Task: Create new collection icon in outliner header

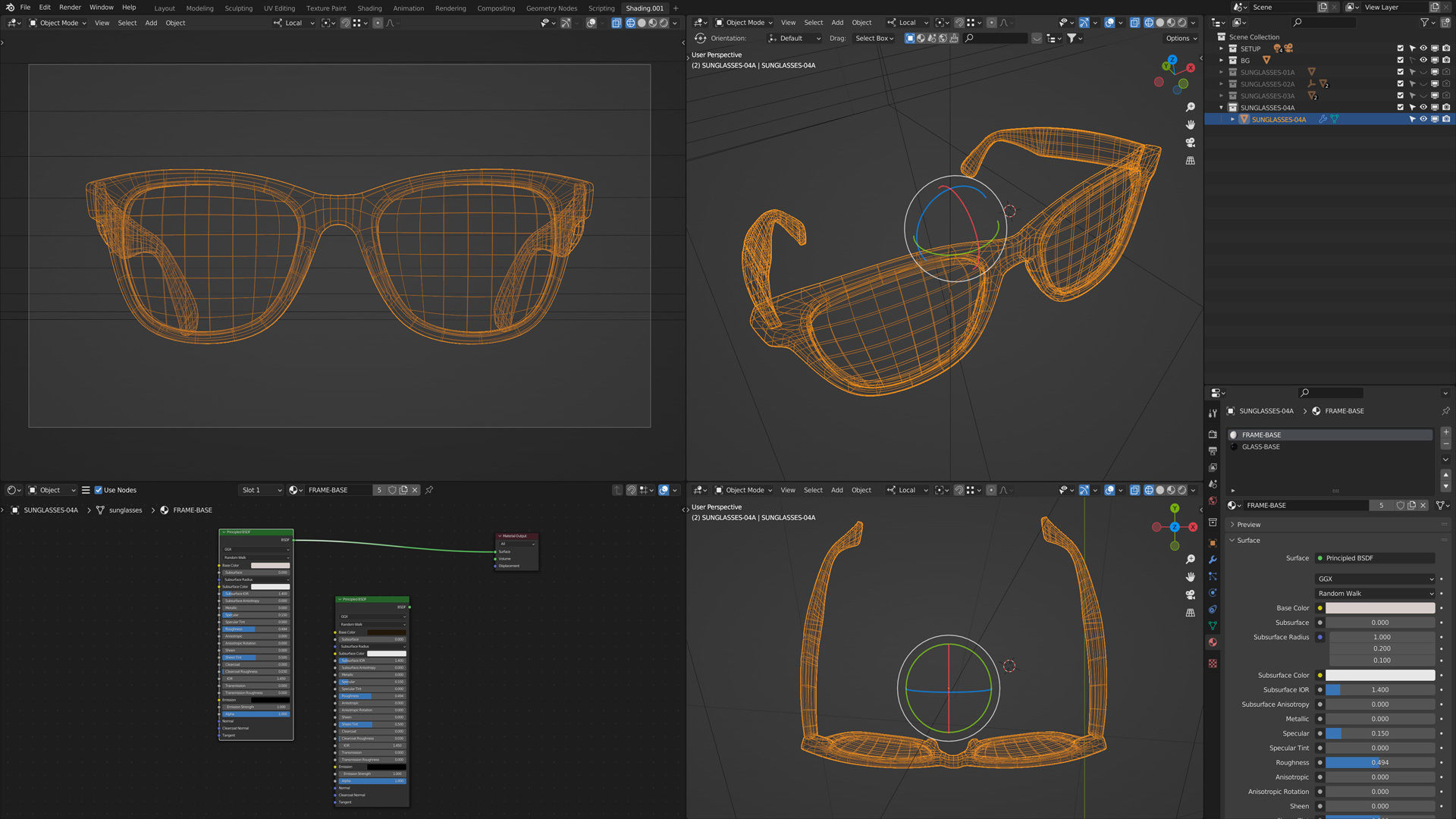Action: pyautogui.click(x=1446, y=23)
